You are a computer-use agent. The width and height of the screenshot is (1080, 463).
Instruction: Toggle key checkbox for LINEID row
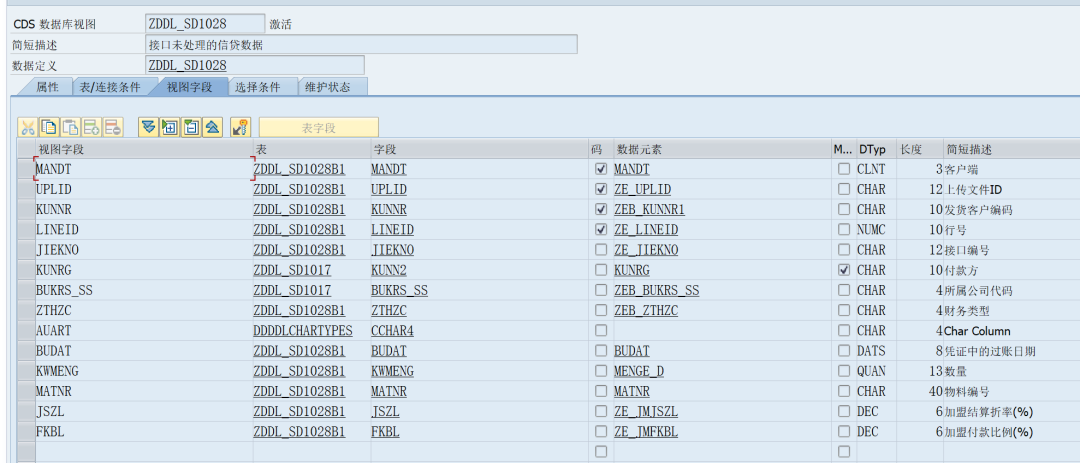(x=601, y=229)
